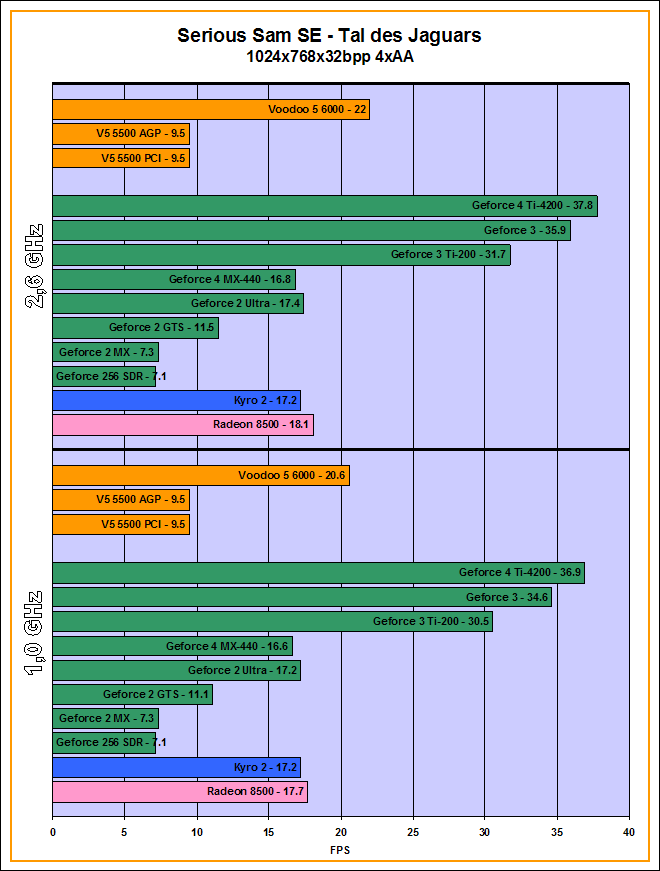Select the Geforce 3 Ti-200 bar at 30.5

click(x=271, y=622)
